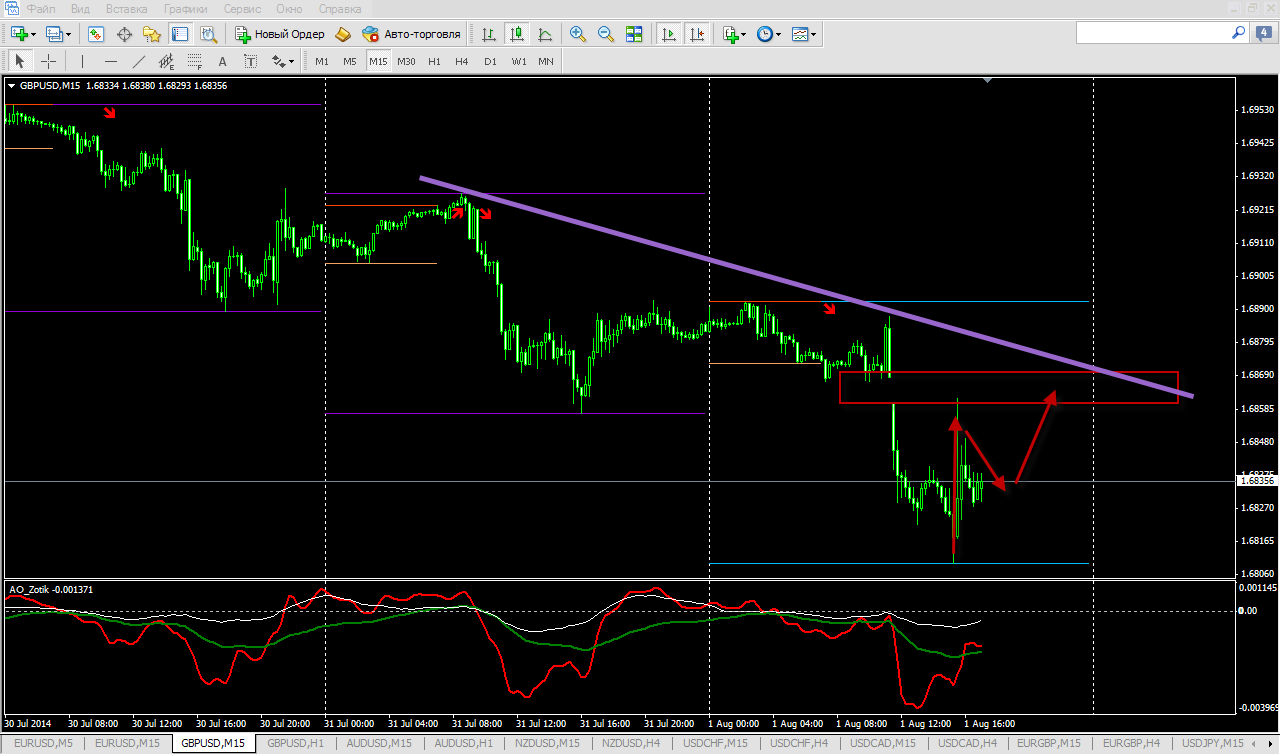
Task: Draw a horizontal line tool
Action: tap(111, 61)
